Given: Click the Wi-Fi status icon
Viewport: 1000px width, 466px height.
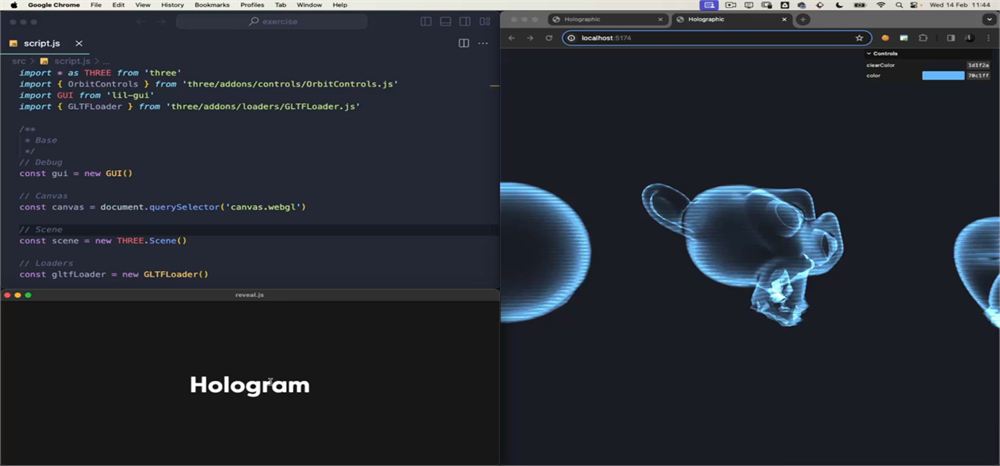Looking at the screenshot, I should point(881,4).
